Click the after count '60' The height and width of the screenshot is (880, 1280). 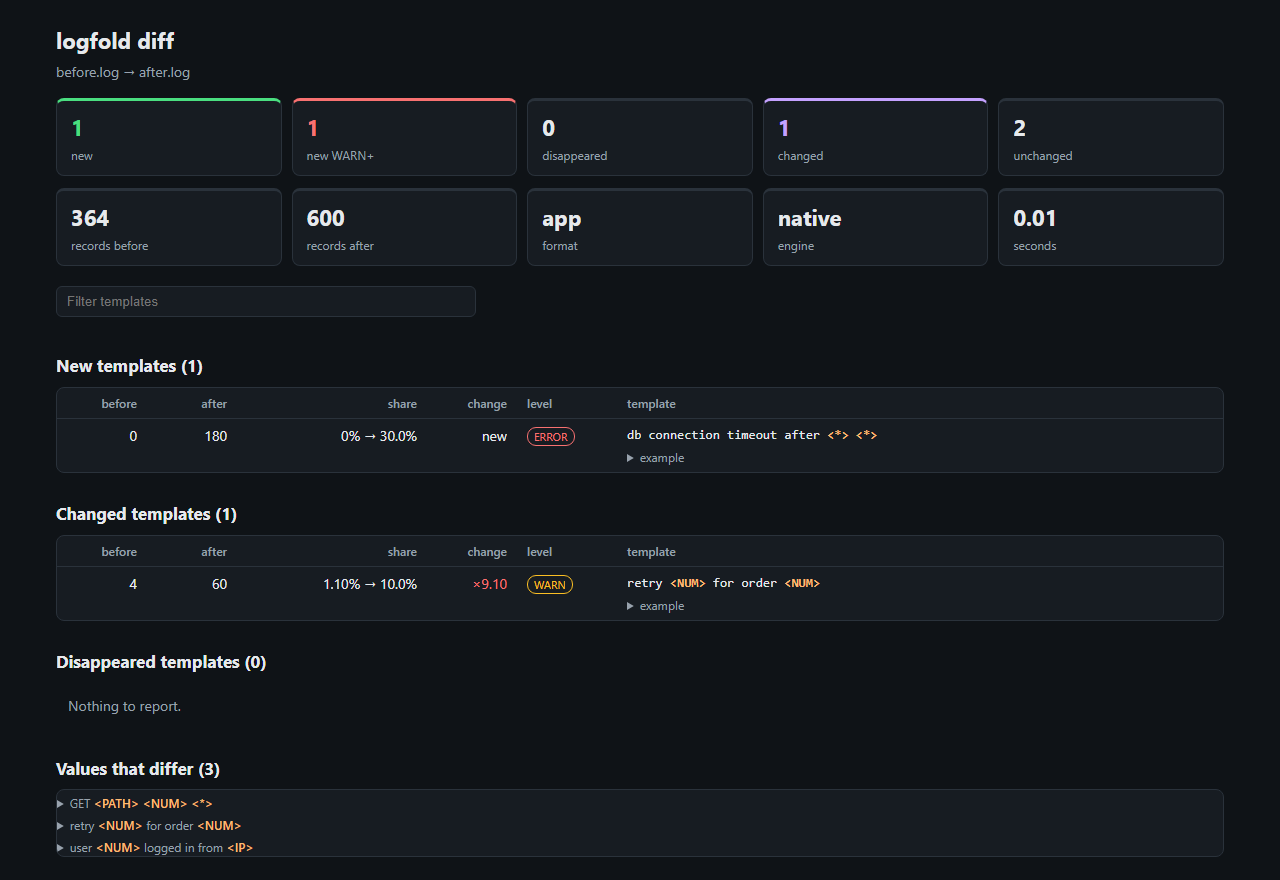[x=219, y=584]
